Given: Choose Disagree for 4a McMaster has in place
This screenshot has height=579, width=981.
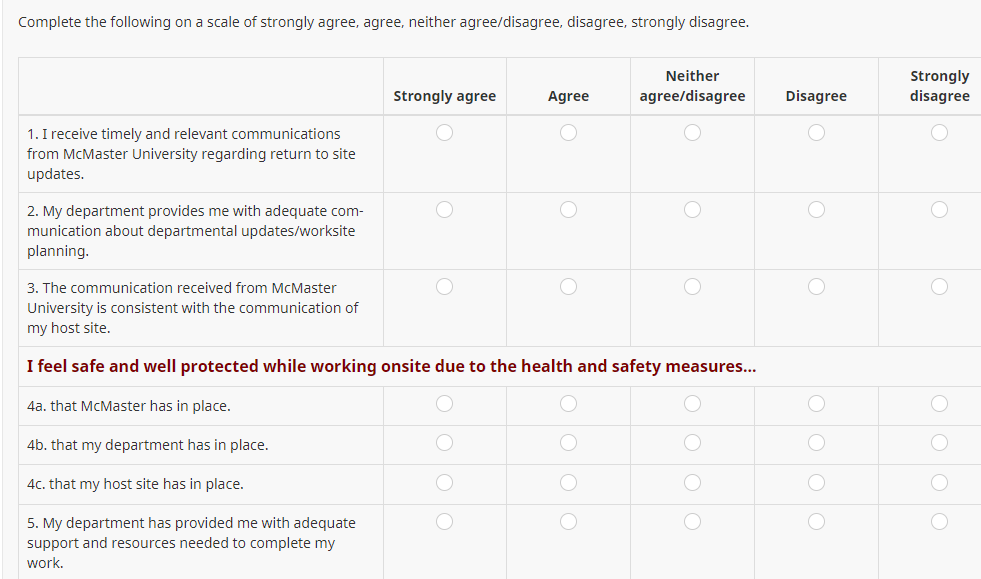Looking at the screenshot, I should 816,404.
